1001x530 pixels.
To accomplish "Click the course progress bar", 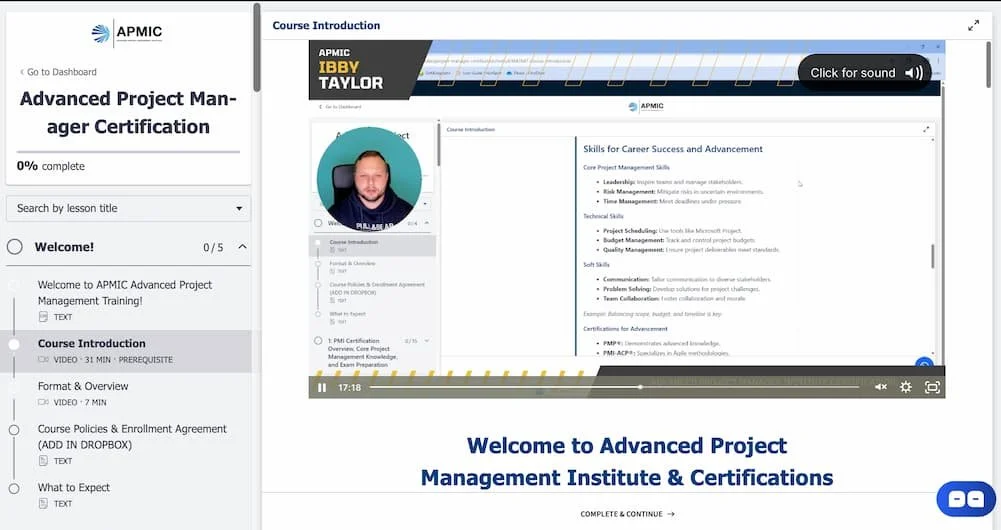I will [128, 152].
